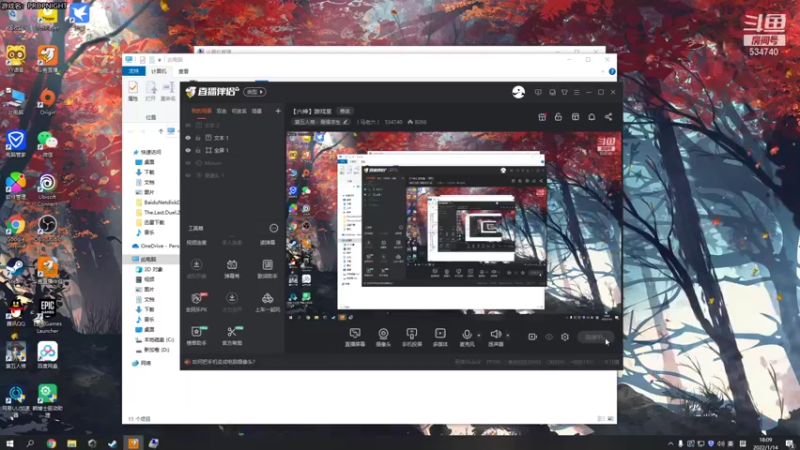Click the unlock padlock icon in header row
800x450 pixels.
pos(558,117)
